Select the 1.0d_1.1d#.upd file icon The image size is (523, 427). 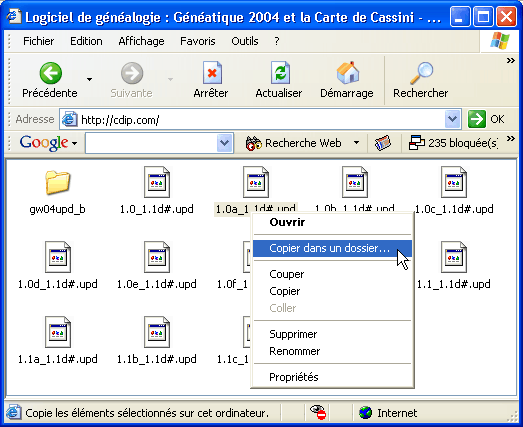58,257
